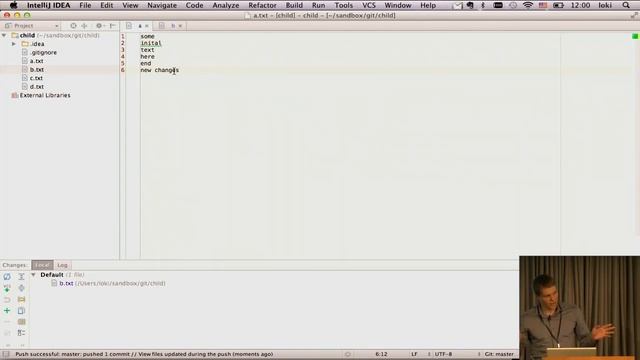Click 'inital' word on line 2
Viewport: 640px width, 360px height.
[151, 43]
